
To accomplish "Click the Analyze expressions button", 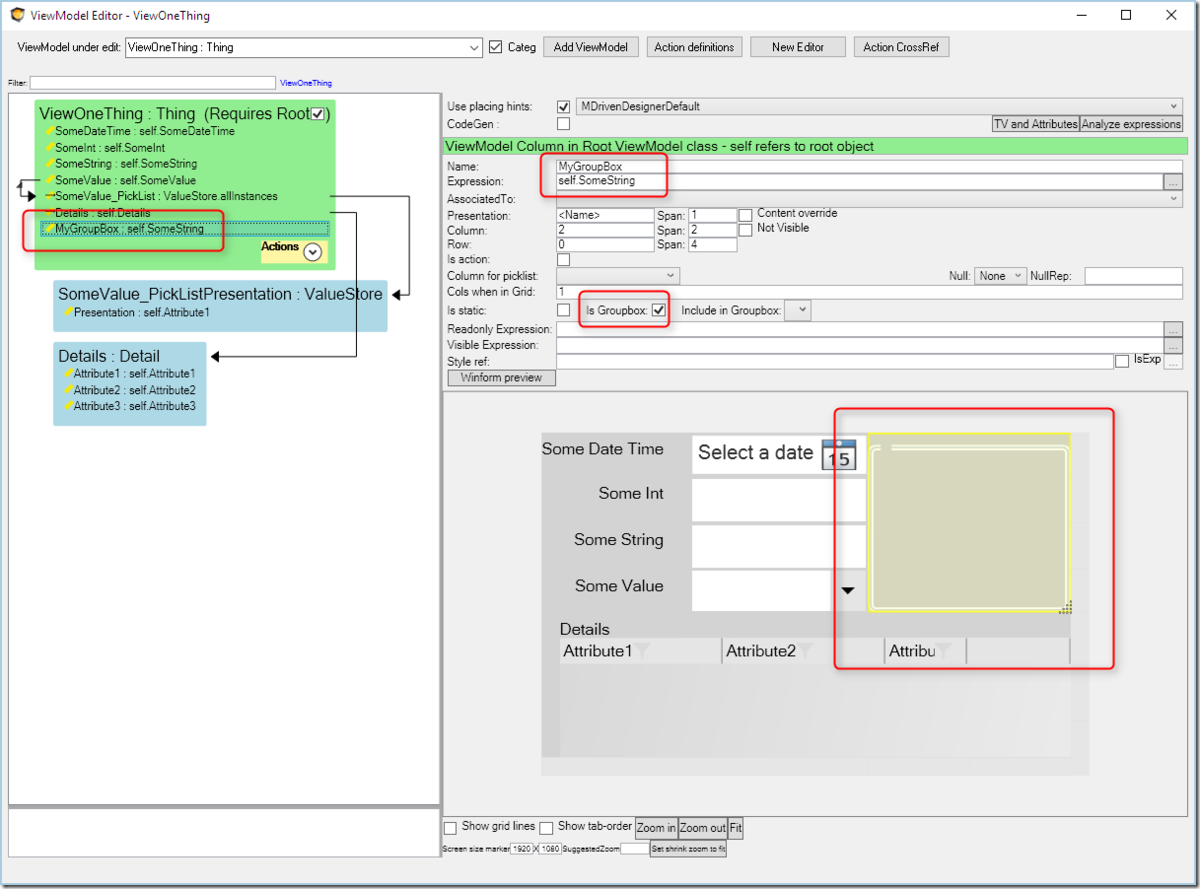I will coord(1131,124).
